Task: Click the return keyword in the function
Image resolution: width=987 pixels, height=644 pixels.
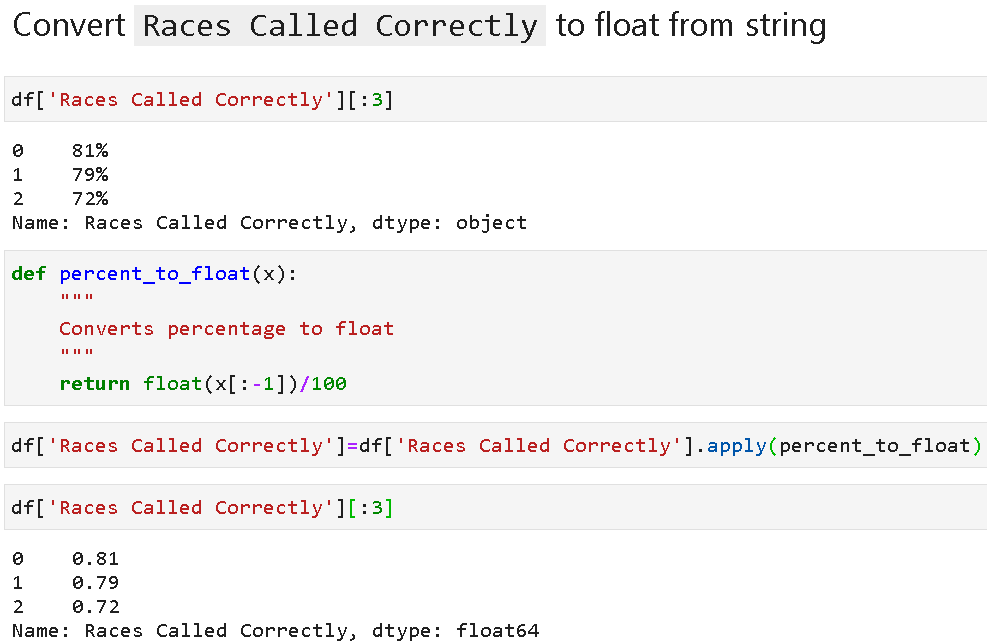Action: (94, 383)
